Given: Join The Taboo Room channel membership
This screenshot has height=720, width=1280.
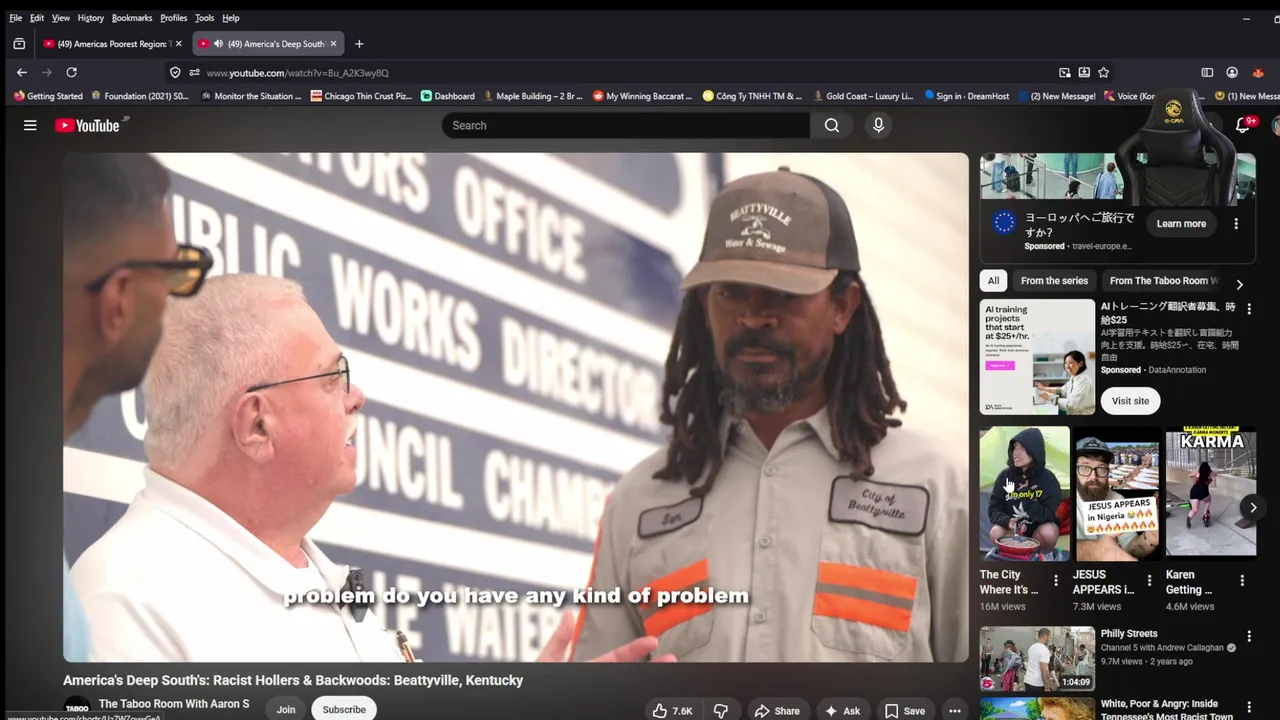Looking at the screenshot, I should pos(286,709).
